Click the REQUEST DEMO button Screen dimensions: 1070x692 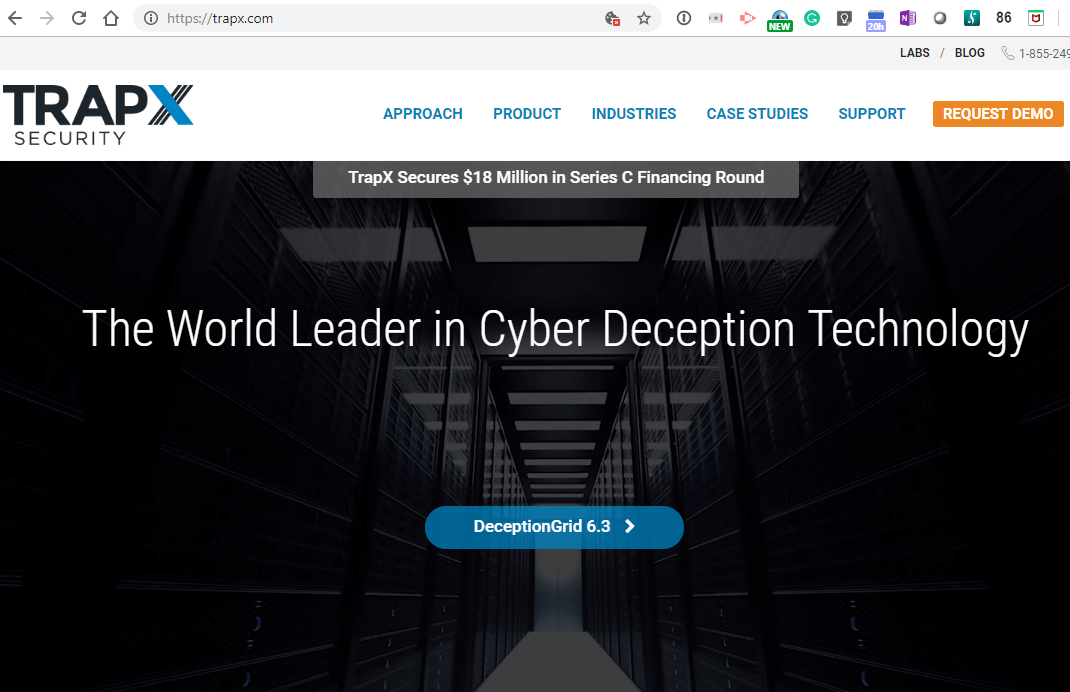[998, 114]
